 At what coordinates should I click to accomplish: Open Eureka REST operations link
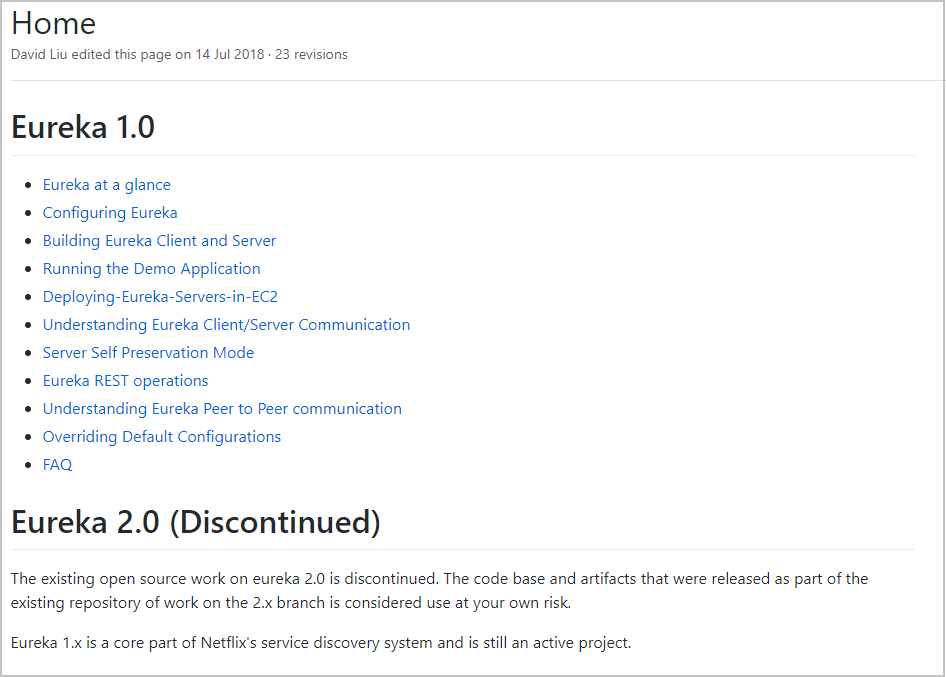(125, 381)
